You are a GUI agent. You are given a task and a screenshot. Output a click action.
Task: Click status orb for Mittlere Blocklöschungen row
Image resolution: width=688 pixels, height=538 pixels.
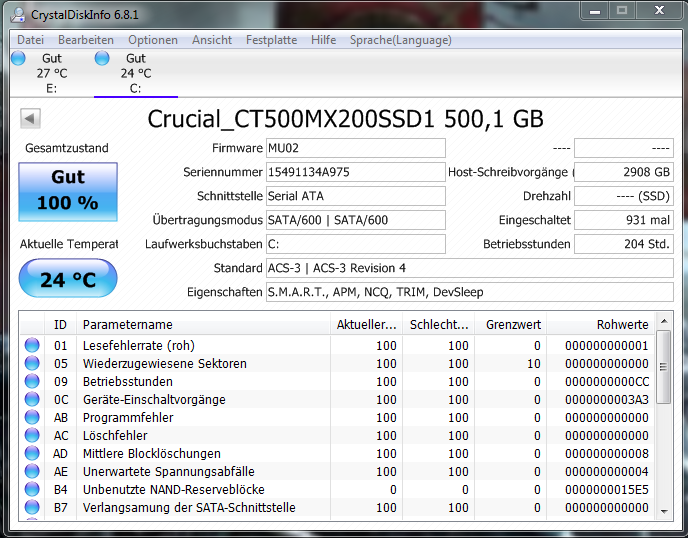[x=32, y=453]
